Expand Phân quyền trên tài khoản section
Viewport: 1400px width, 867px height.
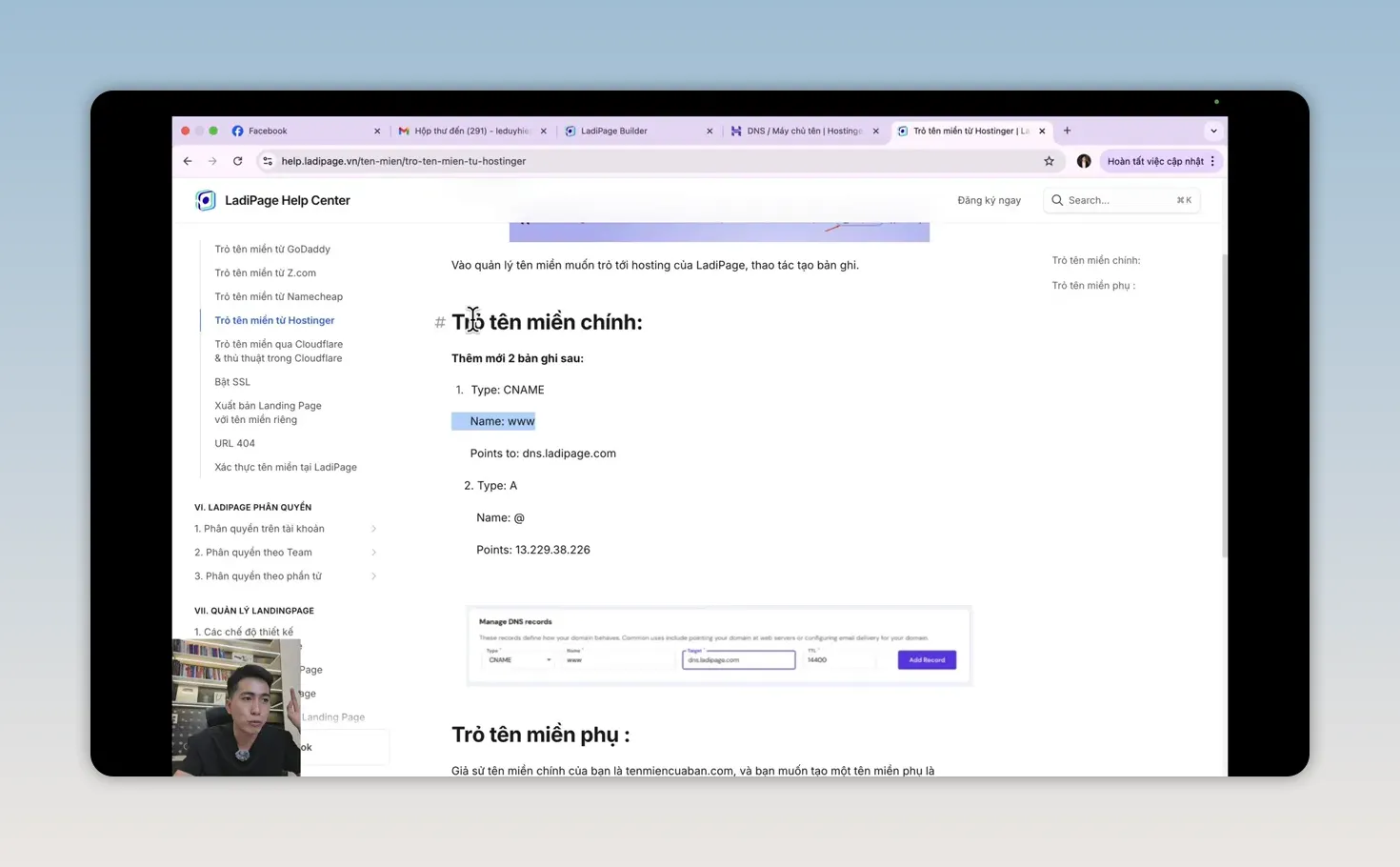[x=373, y=529]
